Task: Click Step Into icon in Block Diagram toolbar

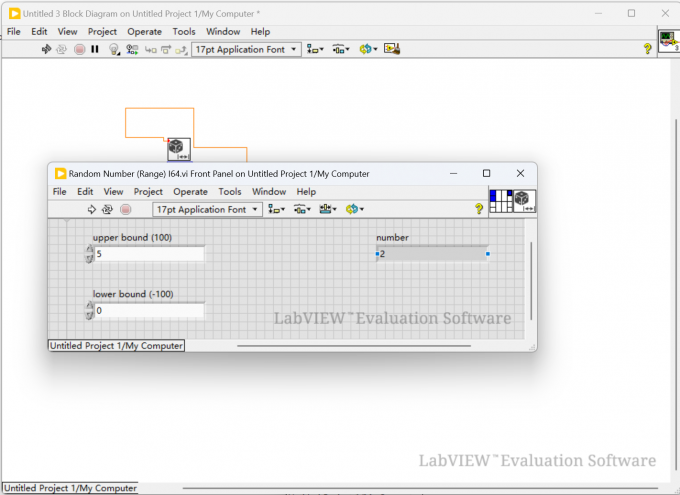Action: [150, 49]
